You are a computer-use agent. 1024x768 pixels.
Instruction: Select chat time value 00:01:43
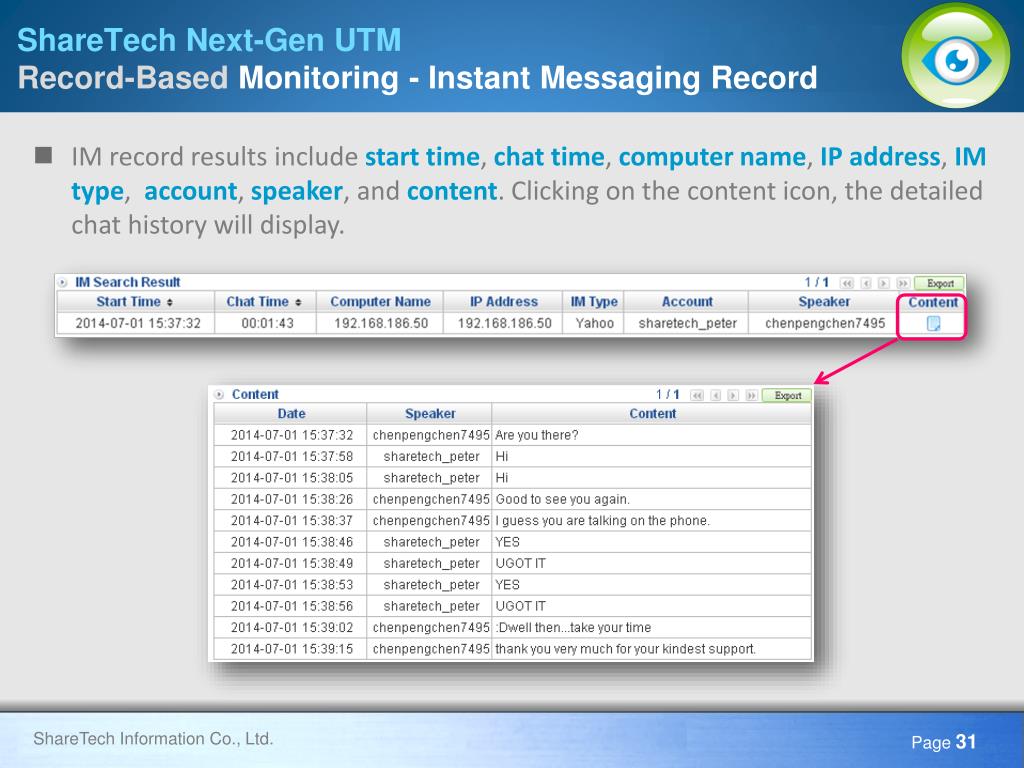pos(267,323)
